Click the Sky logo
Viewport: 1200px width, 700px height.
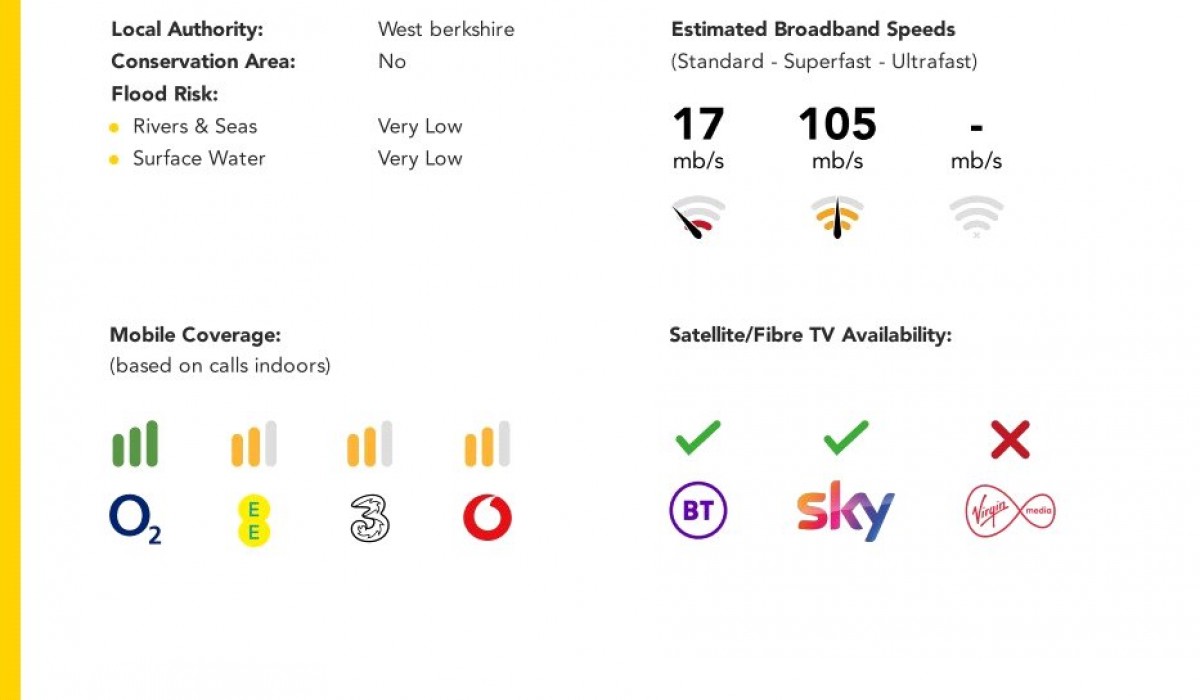coord(845,511)
